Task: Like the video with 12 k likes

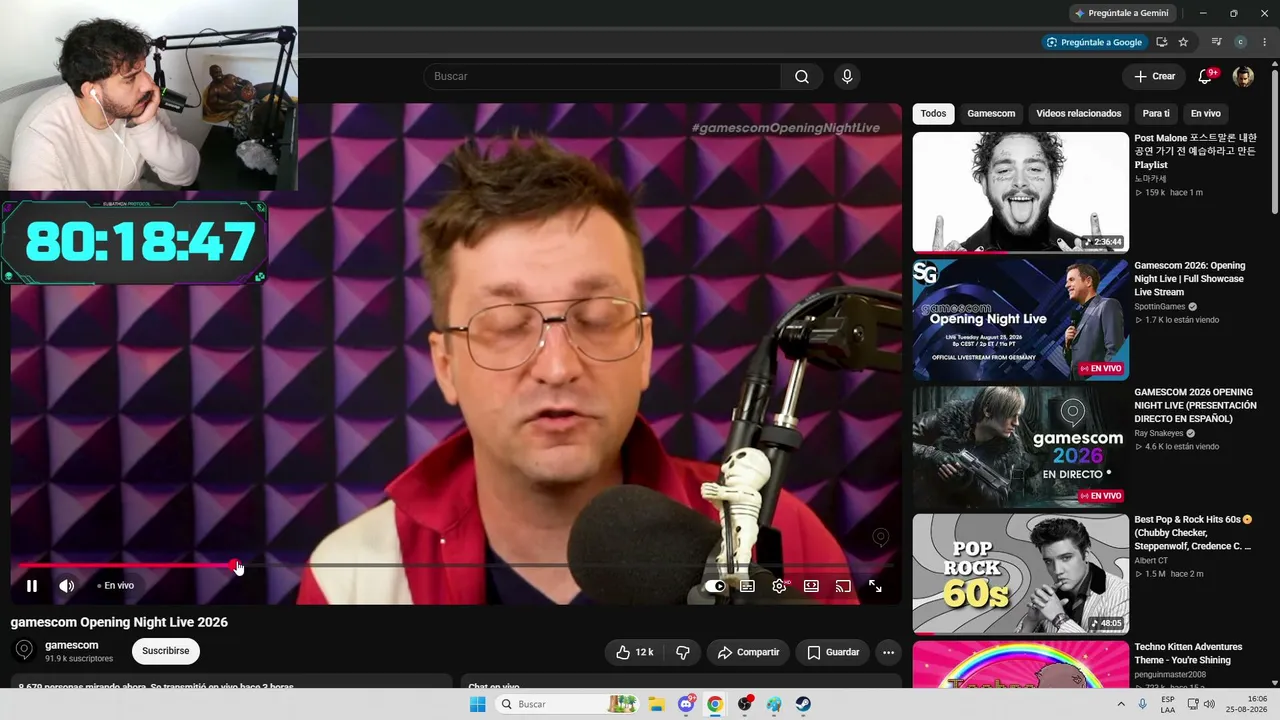Action: [x=635, y=652]
